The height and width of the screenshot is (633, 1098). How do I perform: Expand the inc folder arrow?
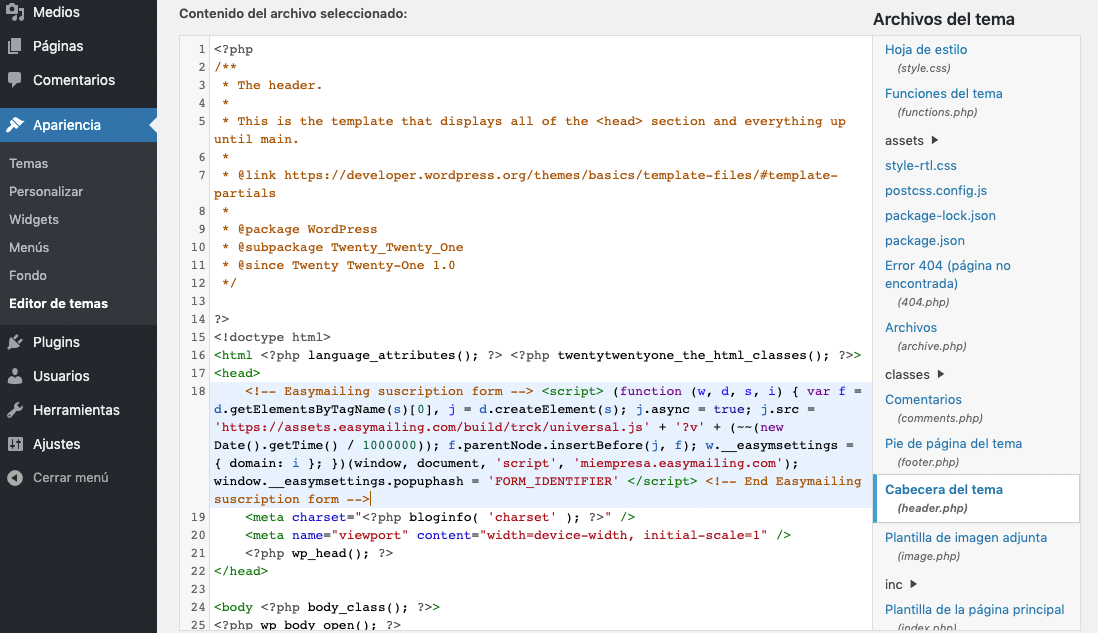click(x=913, y=584)
